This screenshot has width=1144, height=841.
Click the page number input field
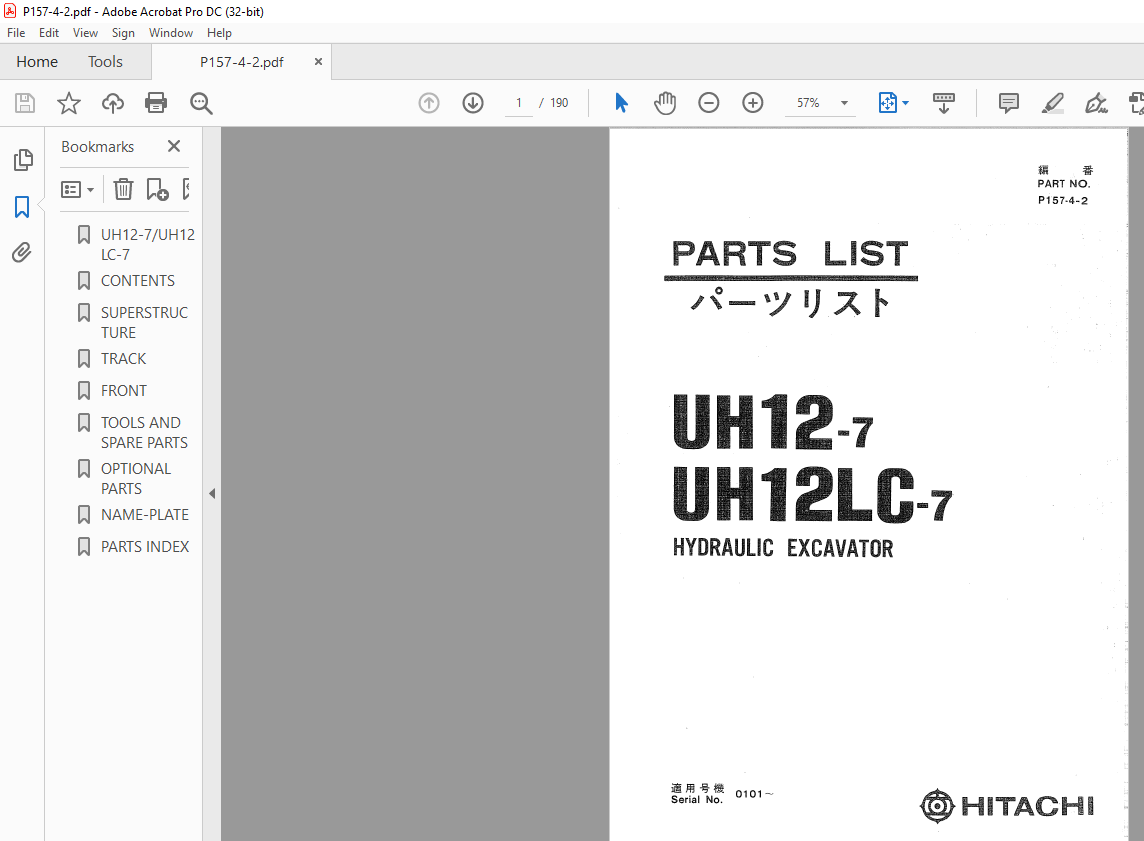[519, 103]
